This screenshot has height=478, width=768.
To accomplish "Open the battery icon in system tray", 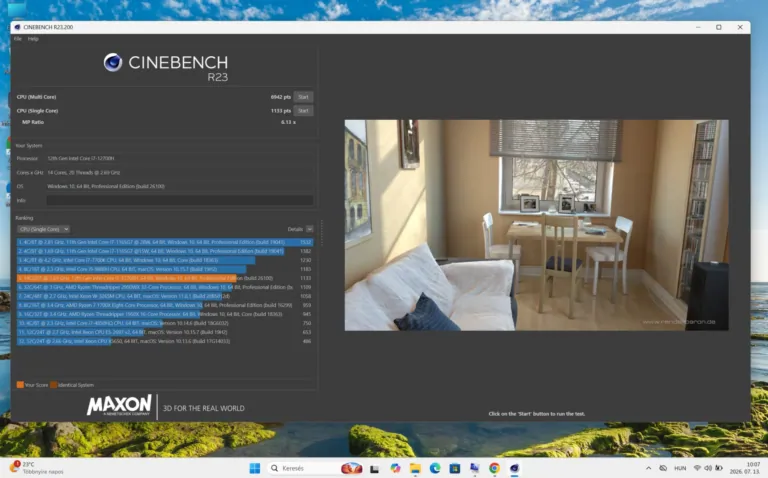I will tap(719, 468).
